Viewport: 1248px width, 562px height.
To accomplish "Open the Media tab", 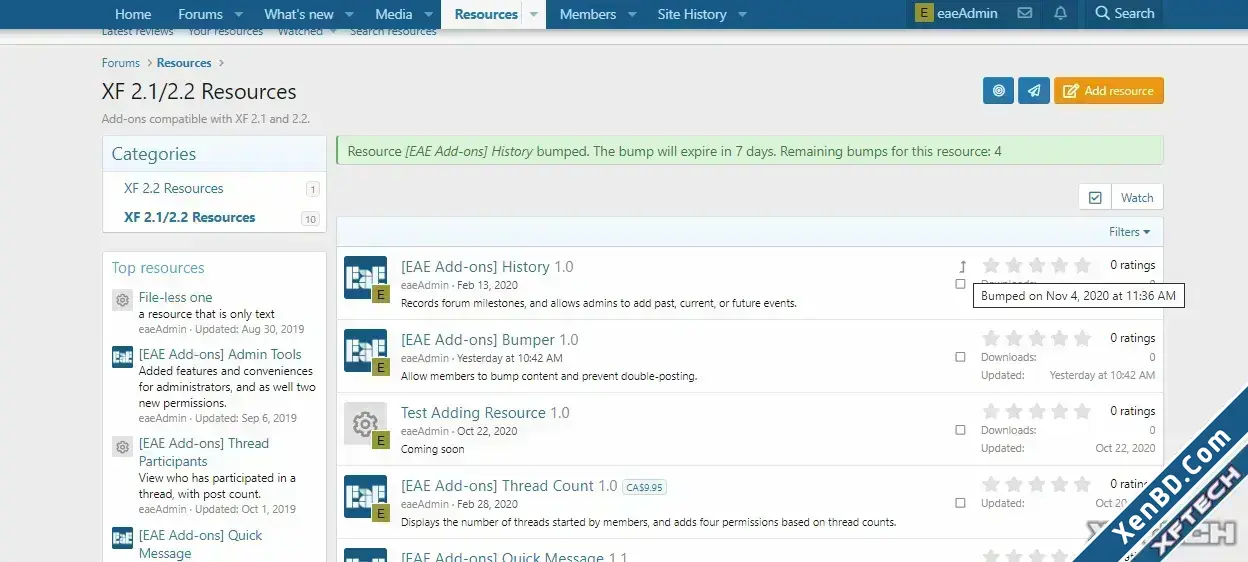I will (x=394, y=14).
